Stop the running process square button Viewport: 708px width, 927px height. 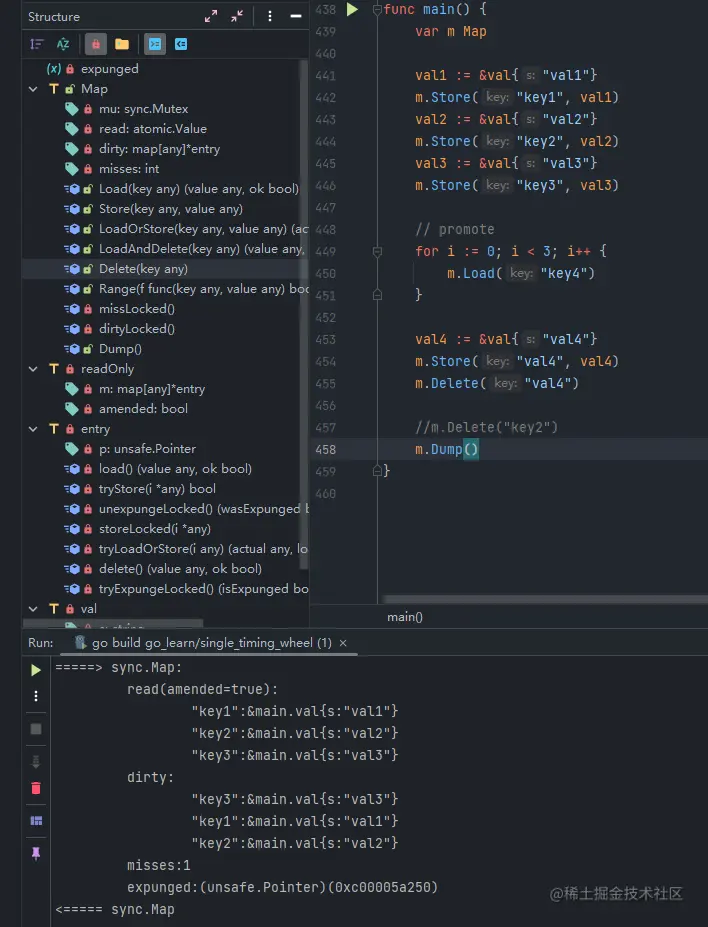(x=36, y=730)
